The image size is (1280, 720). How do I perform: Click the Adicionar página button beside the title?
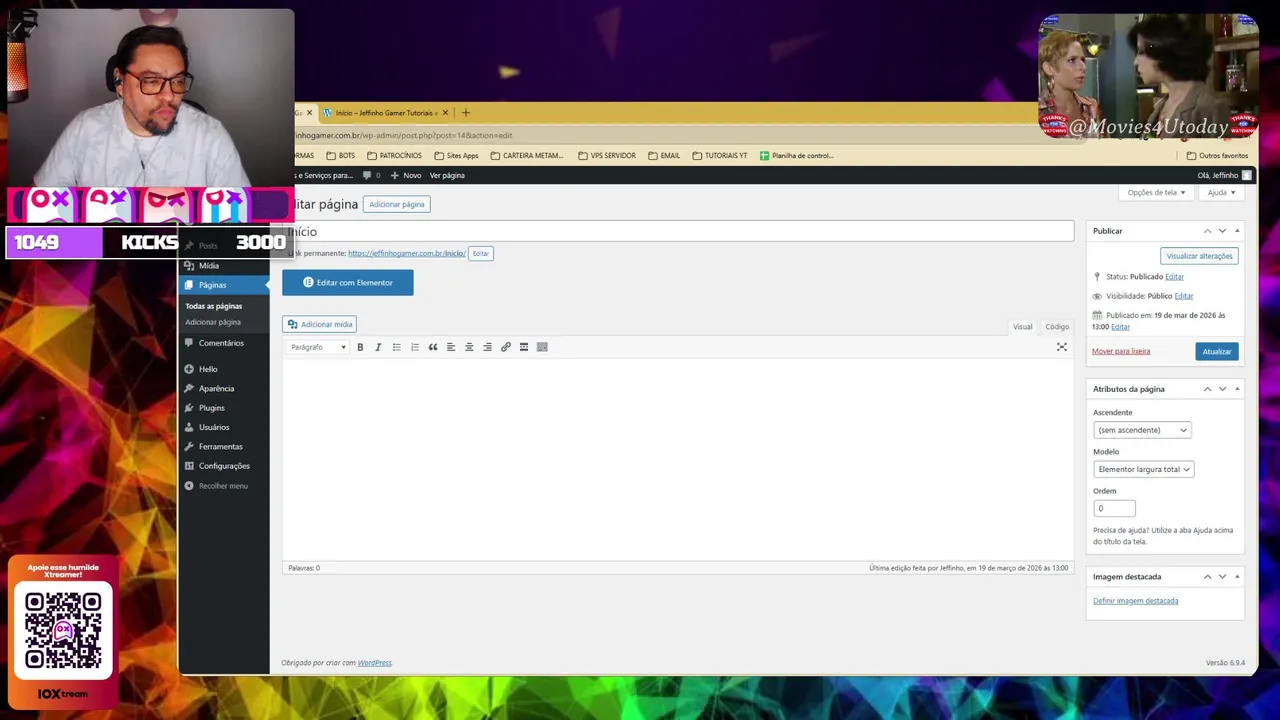click(397, 204)
